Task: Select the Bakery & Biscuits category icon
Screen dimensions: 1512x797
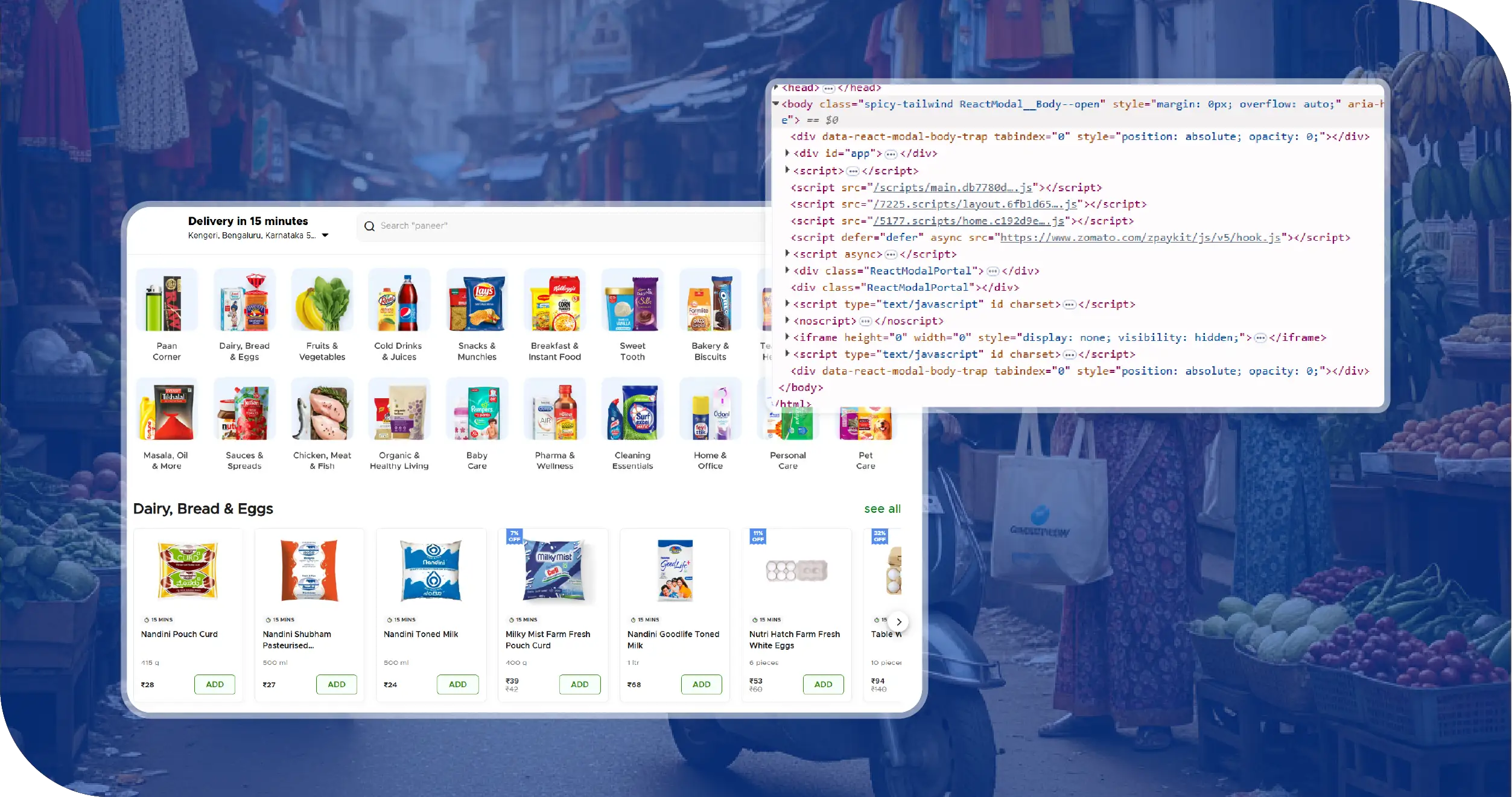Action: (710, 300)
